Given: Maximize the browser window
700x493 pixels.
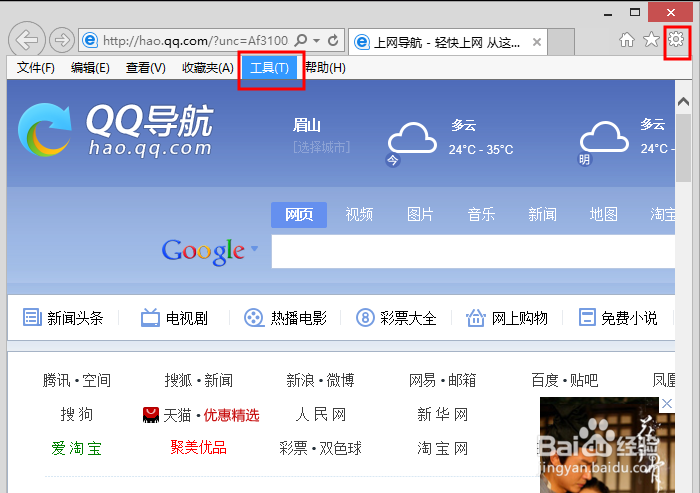Looking at the screenshot, I should coord(635,13).
